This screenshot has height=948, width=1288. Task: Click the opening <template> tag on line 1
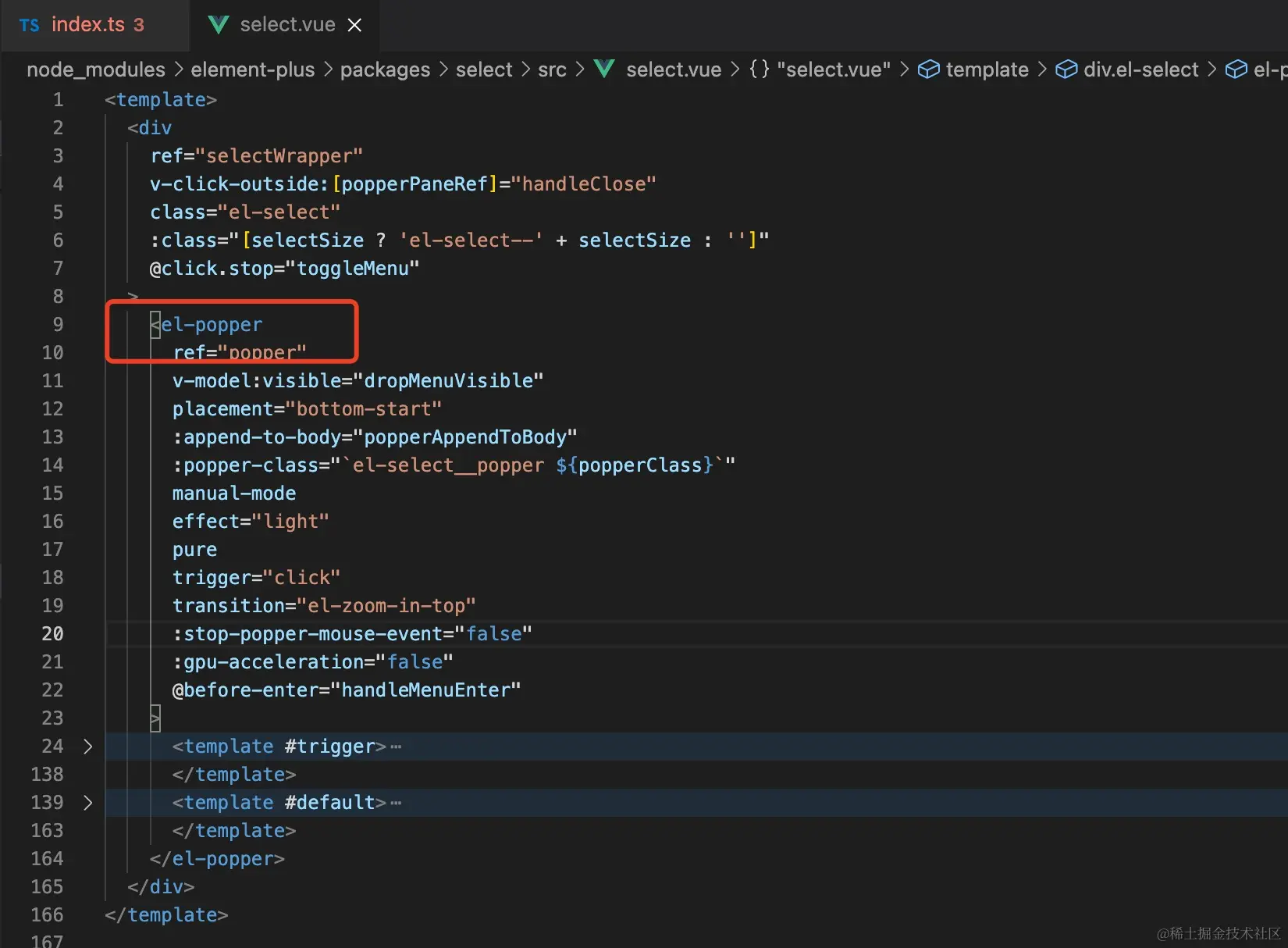point(161,100)
